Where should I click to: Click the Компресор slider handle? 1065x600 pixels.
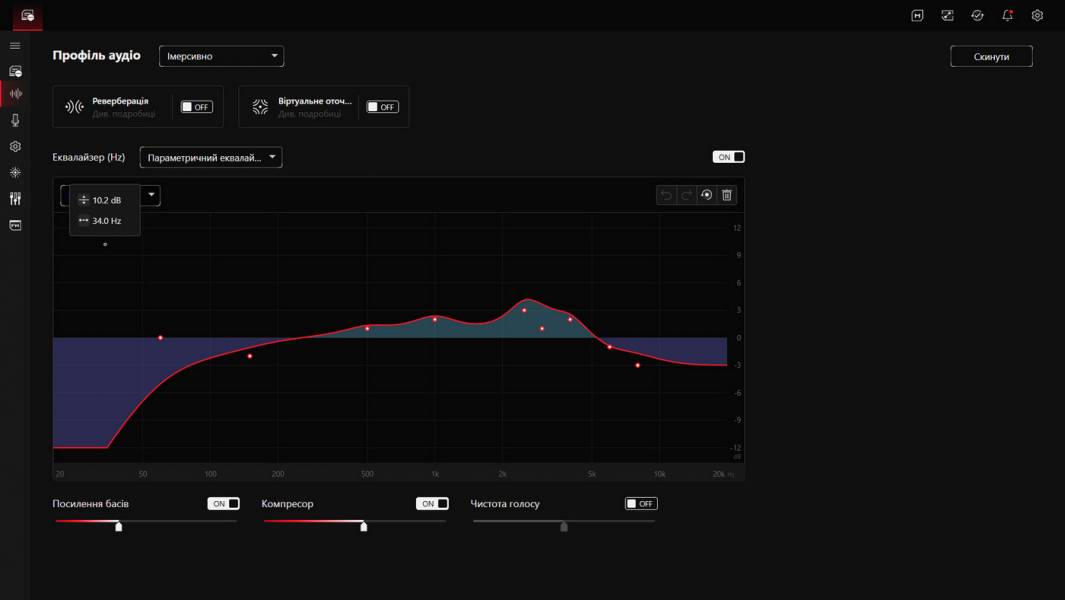tap(363, 526)
